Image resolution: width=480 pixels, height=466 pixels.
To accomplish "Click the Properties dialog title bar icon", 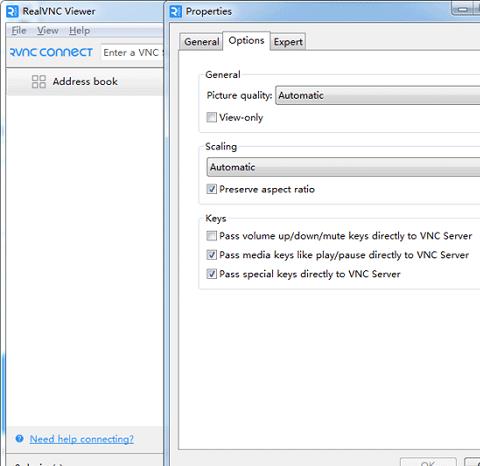I will (x=175, y=11).
